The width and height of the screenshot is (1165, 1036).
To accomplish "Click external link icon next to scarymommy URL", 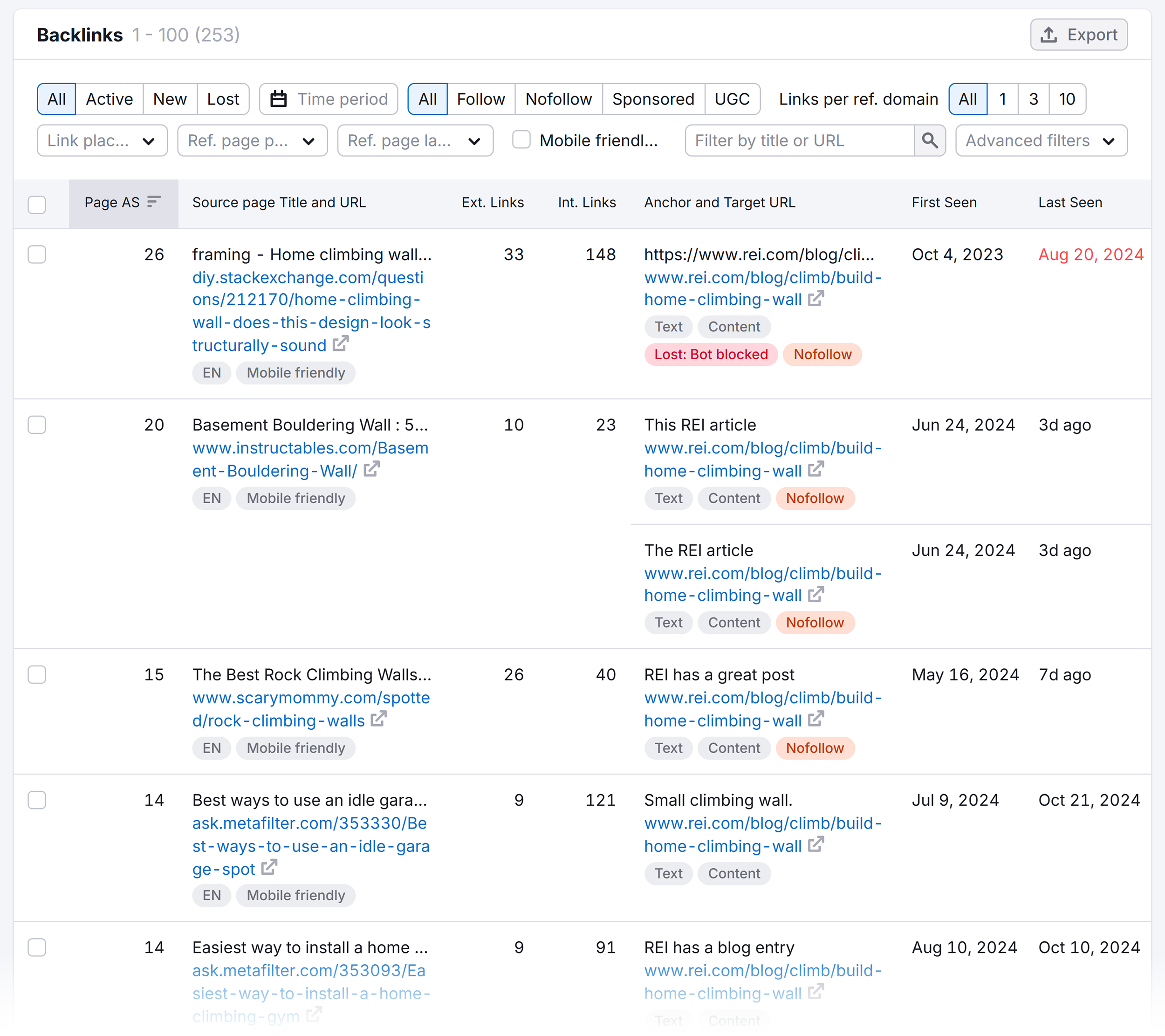I will pos(379,720).
